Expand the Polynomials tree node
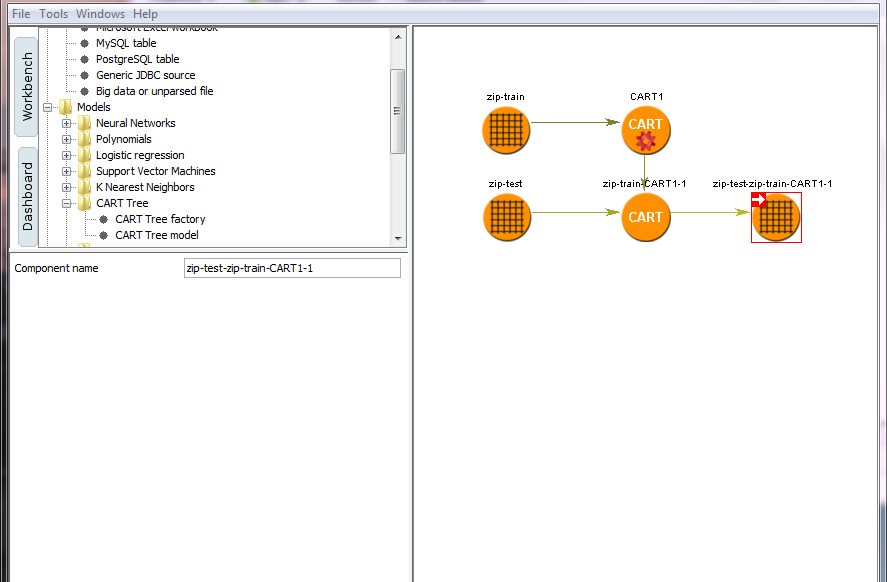Viewport: 887px width, 582px height. pos(67,139)
